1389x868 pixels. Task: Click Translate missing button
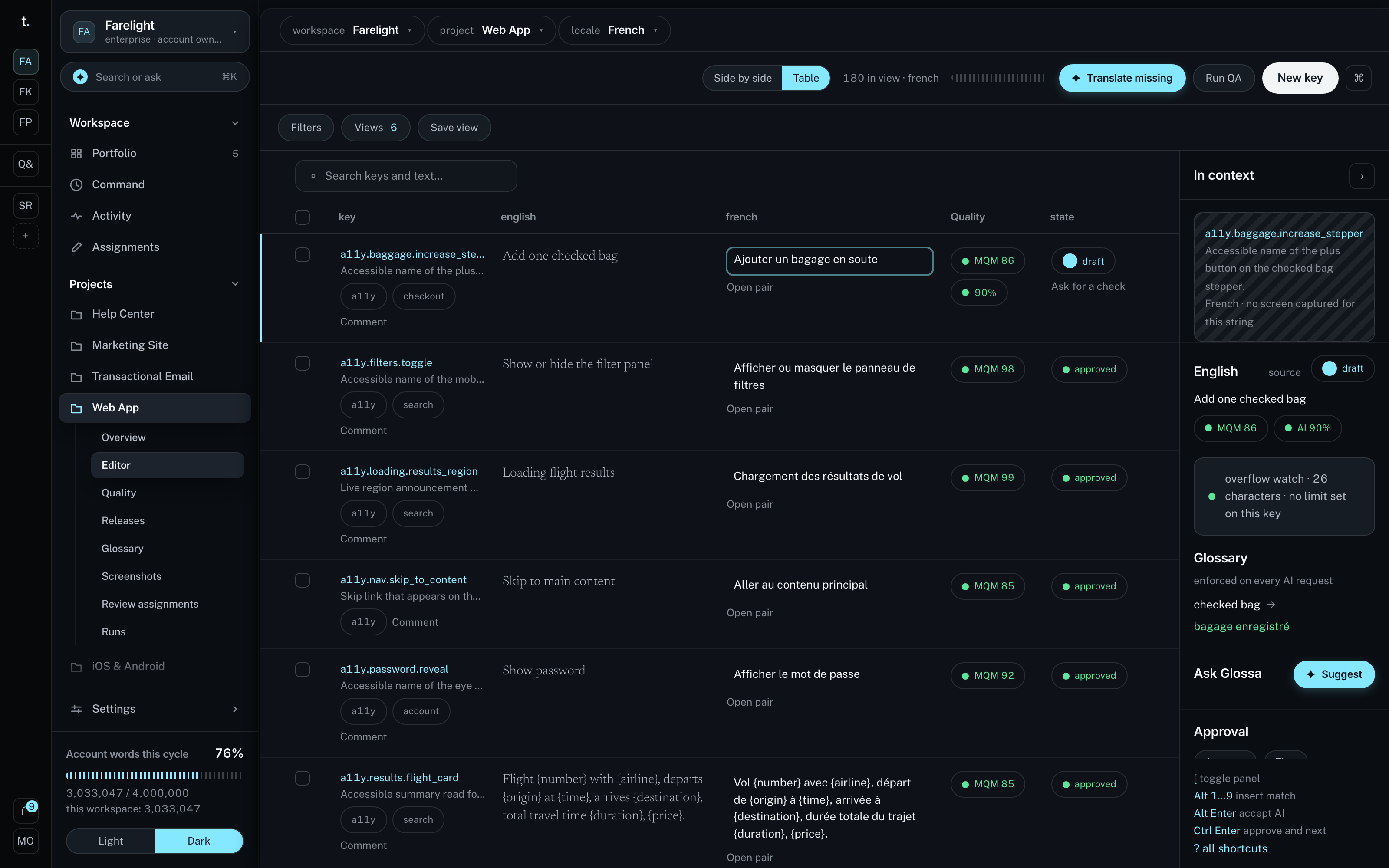[x=1122, y=78]
